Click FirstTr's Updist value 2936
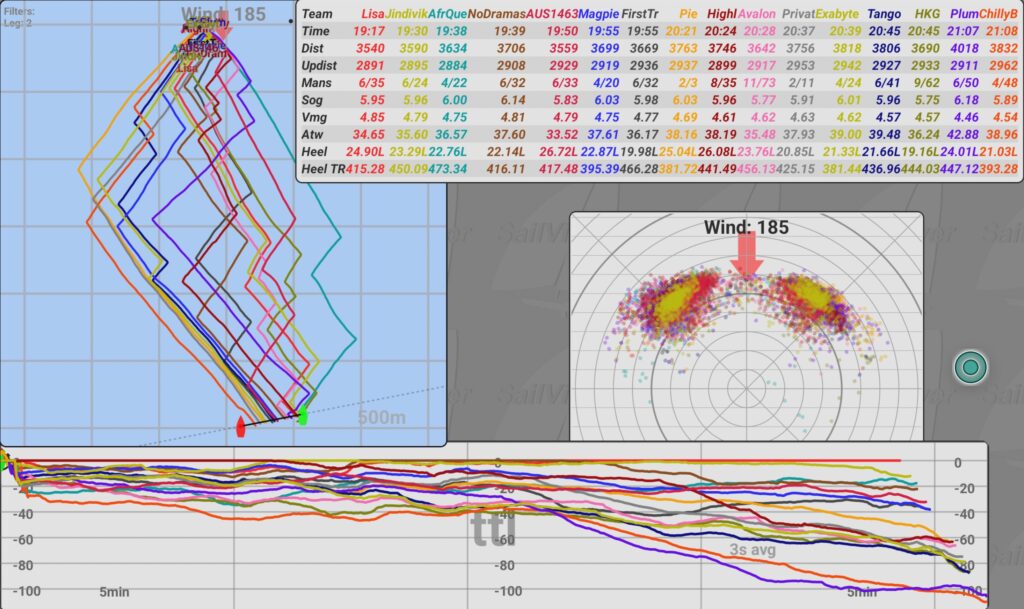The image size is (1024, 609). (644, 65)
